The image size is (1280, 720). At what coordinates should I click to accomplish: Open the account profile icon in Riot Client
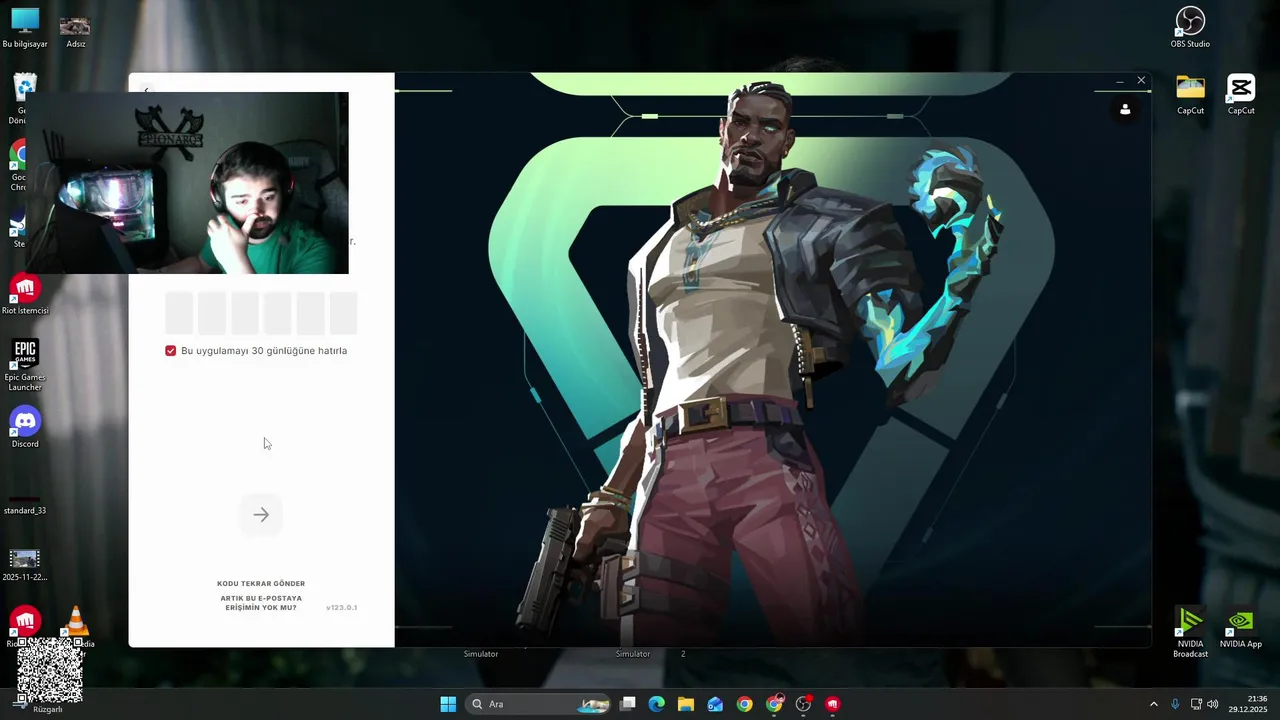pos(1125,109)
